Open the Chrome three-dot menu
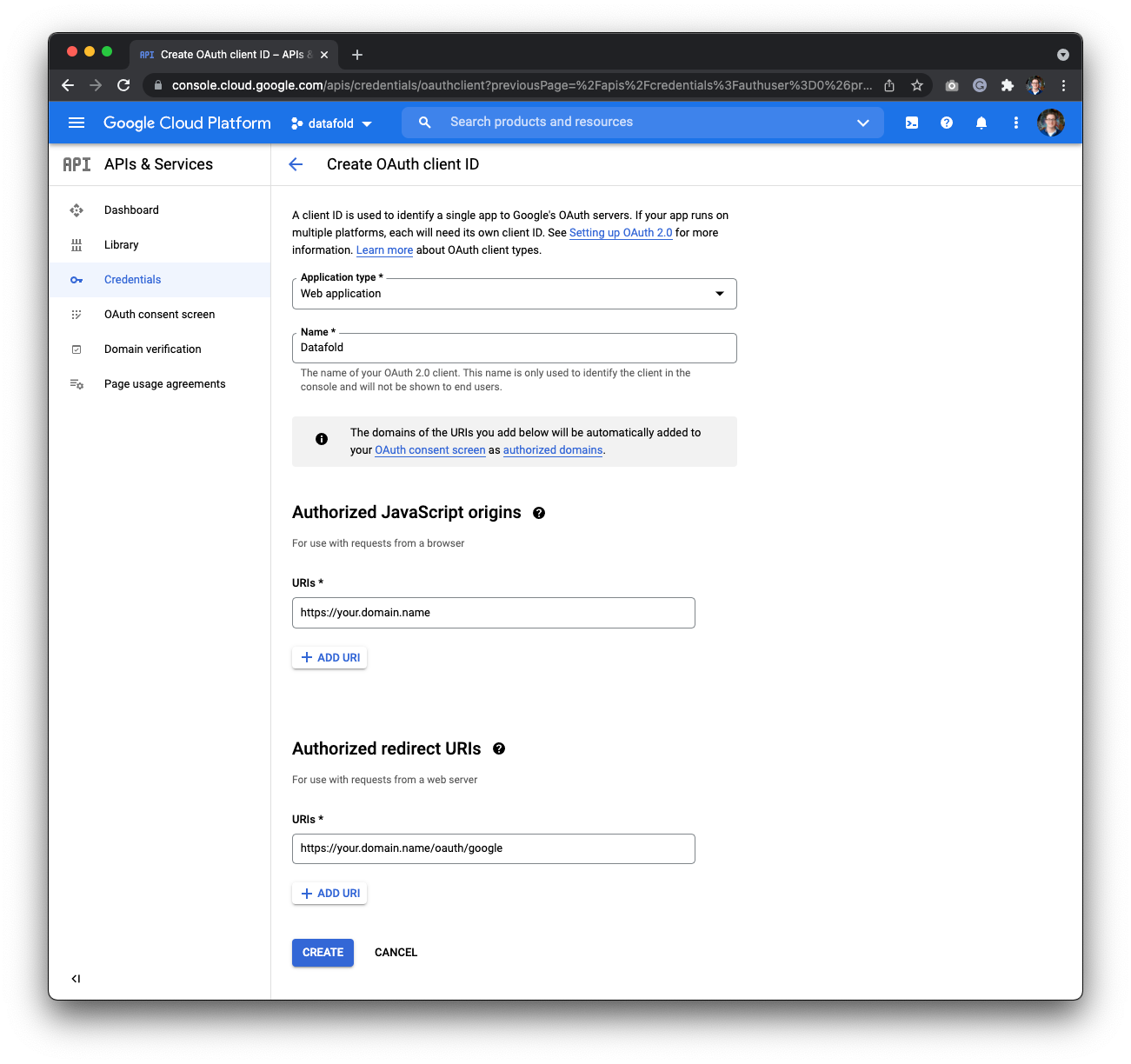 point(1063,85)
